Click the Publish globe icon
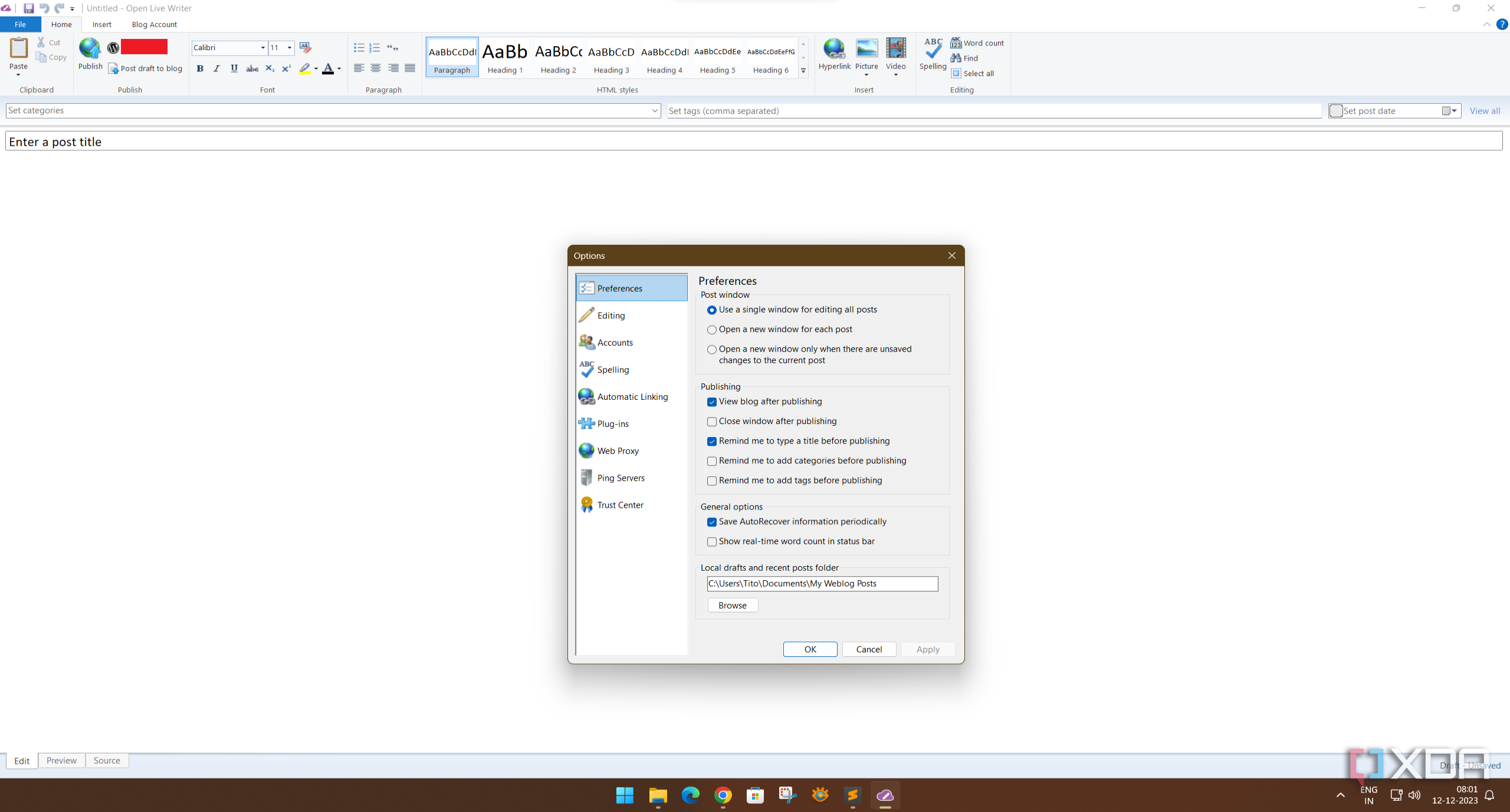This screenshot has width=1510, height=812. point(90,48)
